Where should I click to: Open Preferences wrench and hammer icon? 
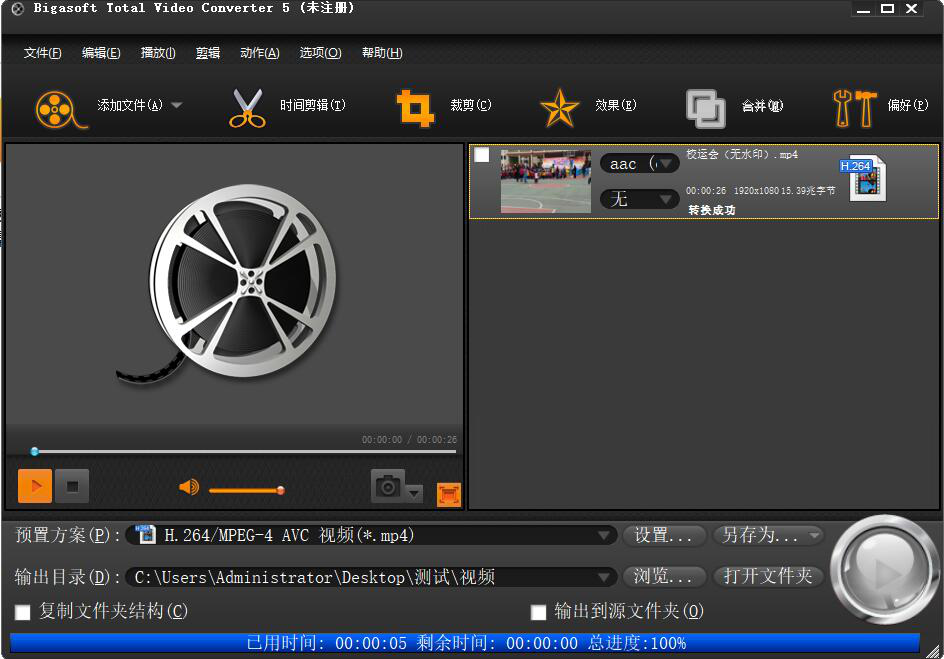tap(854, 107)
